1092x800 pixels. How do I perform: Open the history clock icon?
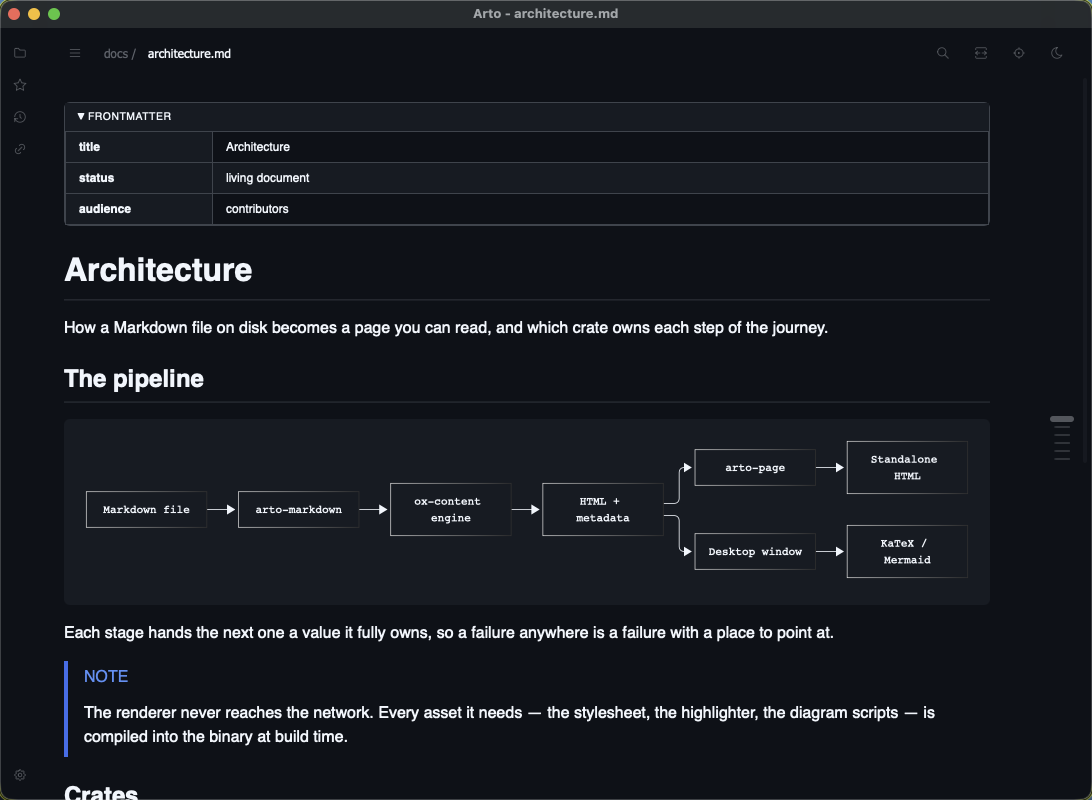click(20, 117)
